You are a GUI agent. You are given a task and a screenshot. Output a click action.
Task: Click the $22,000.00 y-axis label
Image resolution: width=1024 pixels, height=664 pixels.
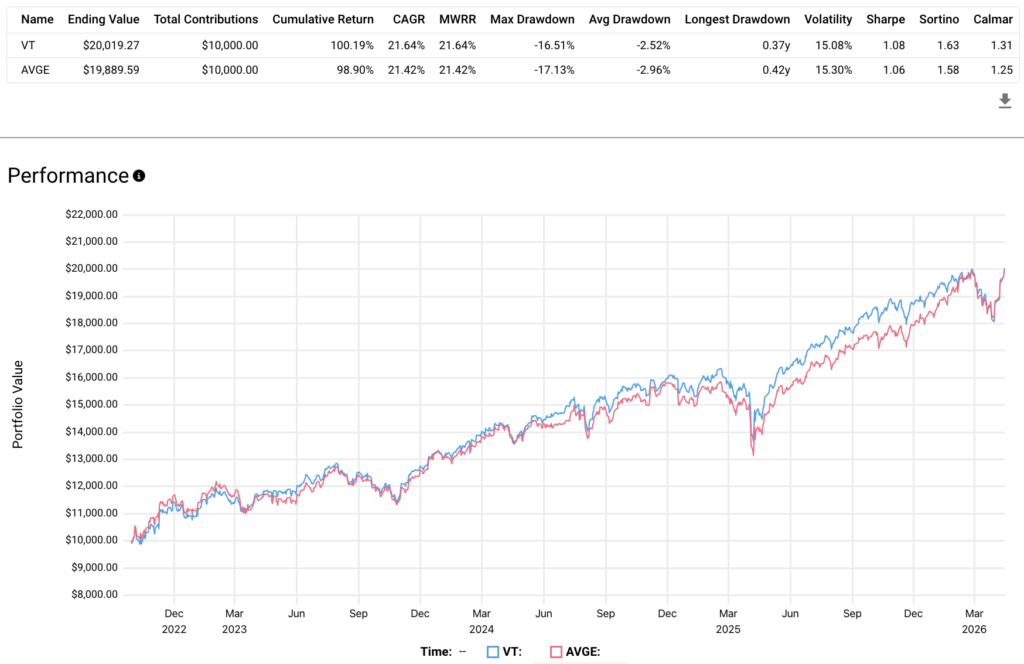point(91,214)
